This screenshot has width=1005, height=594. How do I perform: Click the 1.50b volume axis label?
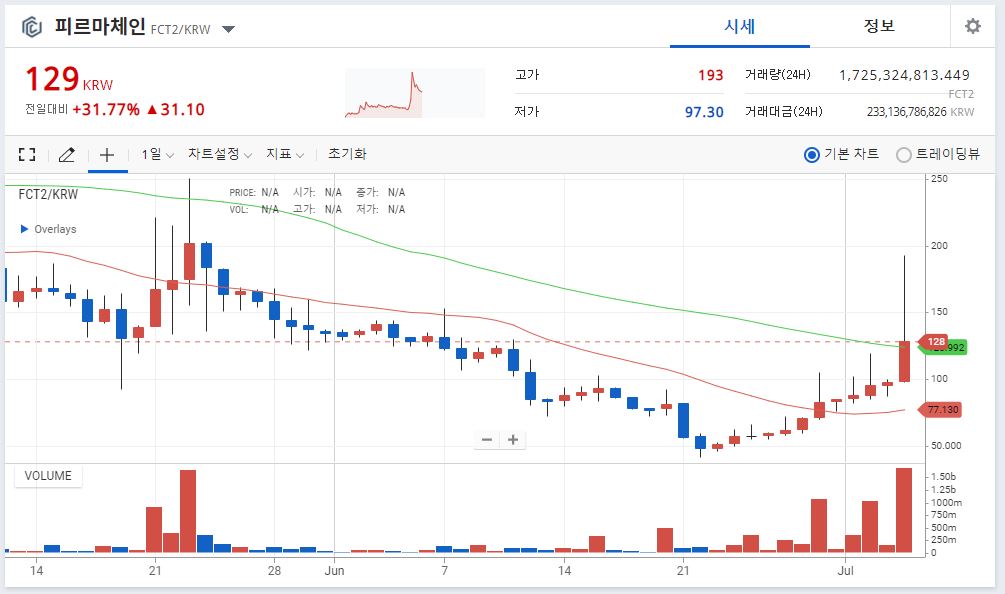click(943, 477)
